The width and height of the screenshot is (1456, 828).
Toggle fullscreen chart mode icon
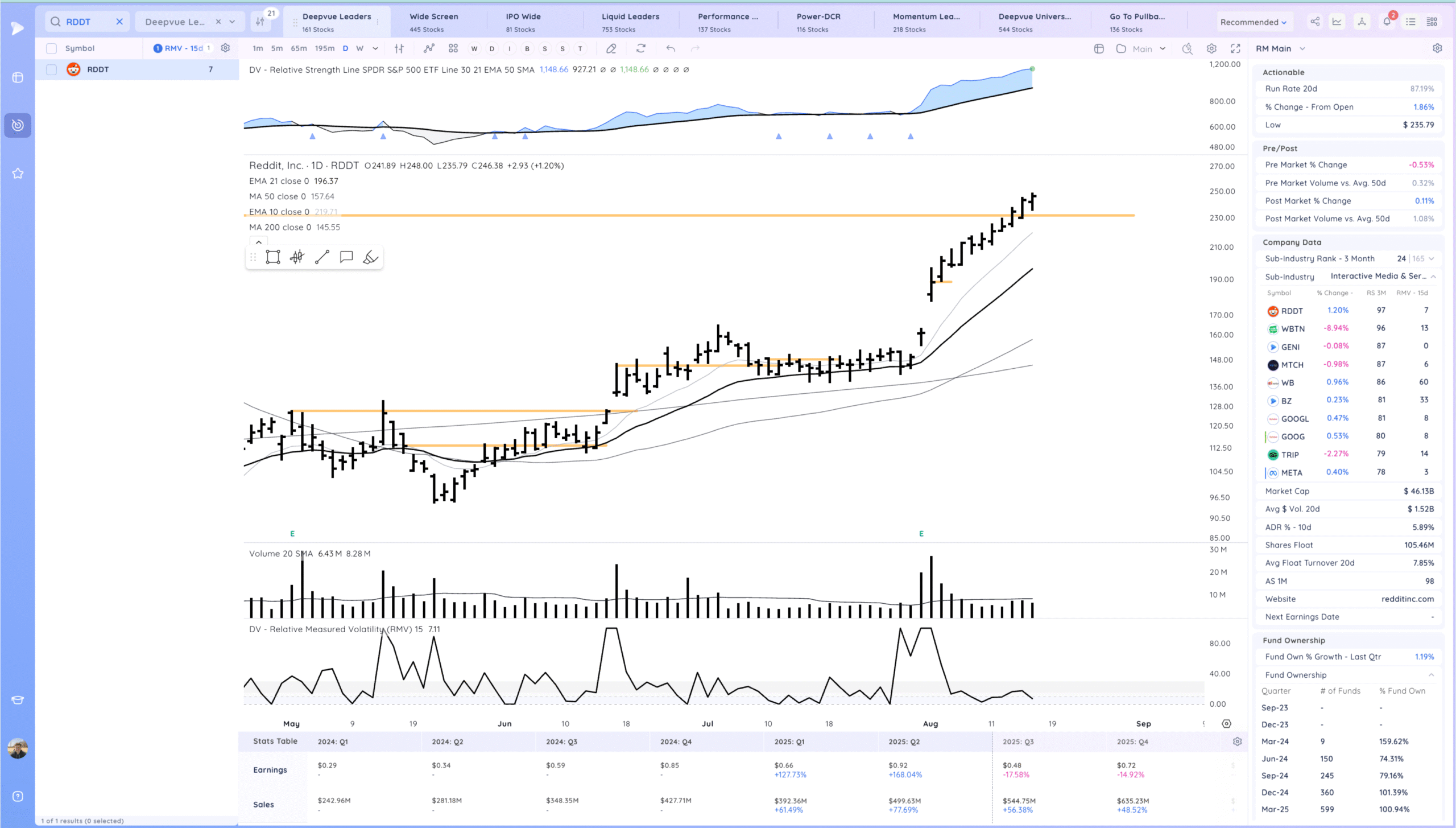pyautogui.click(x=1235, y=48)
